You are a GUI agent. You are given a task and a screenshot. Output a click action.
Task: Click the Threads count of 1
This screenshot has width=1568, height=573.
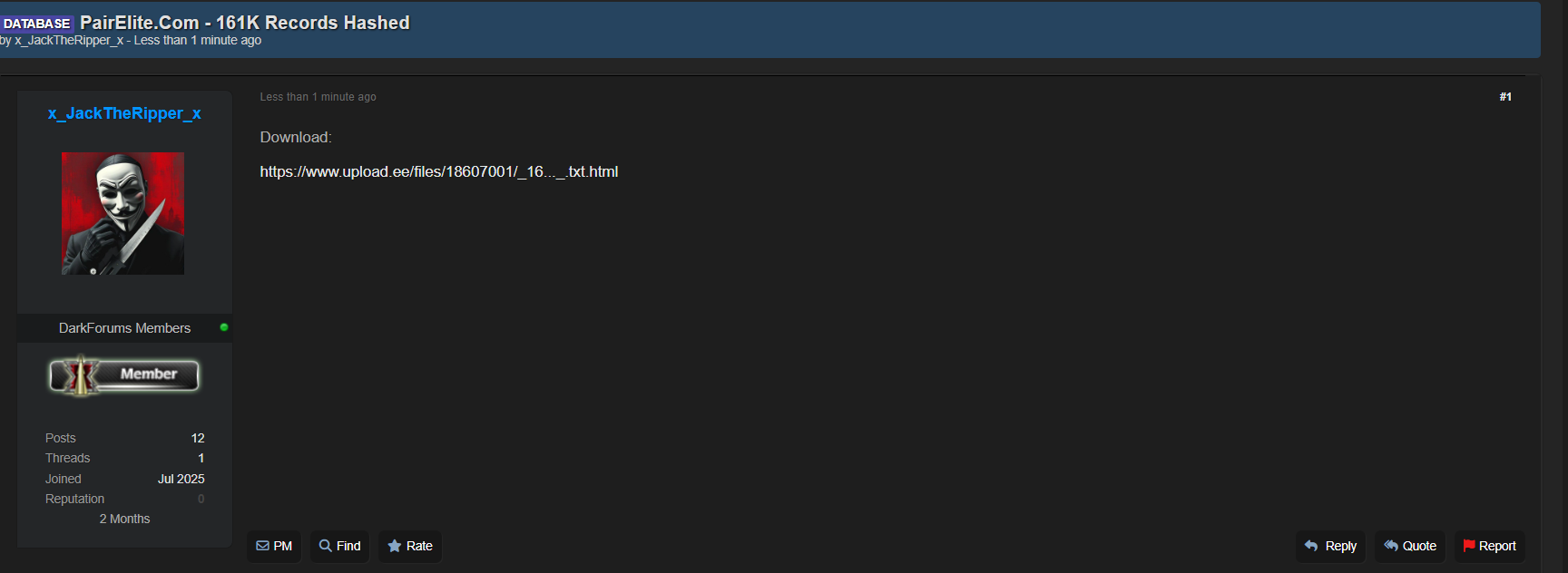[201, 458]
